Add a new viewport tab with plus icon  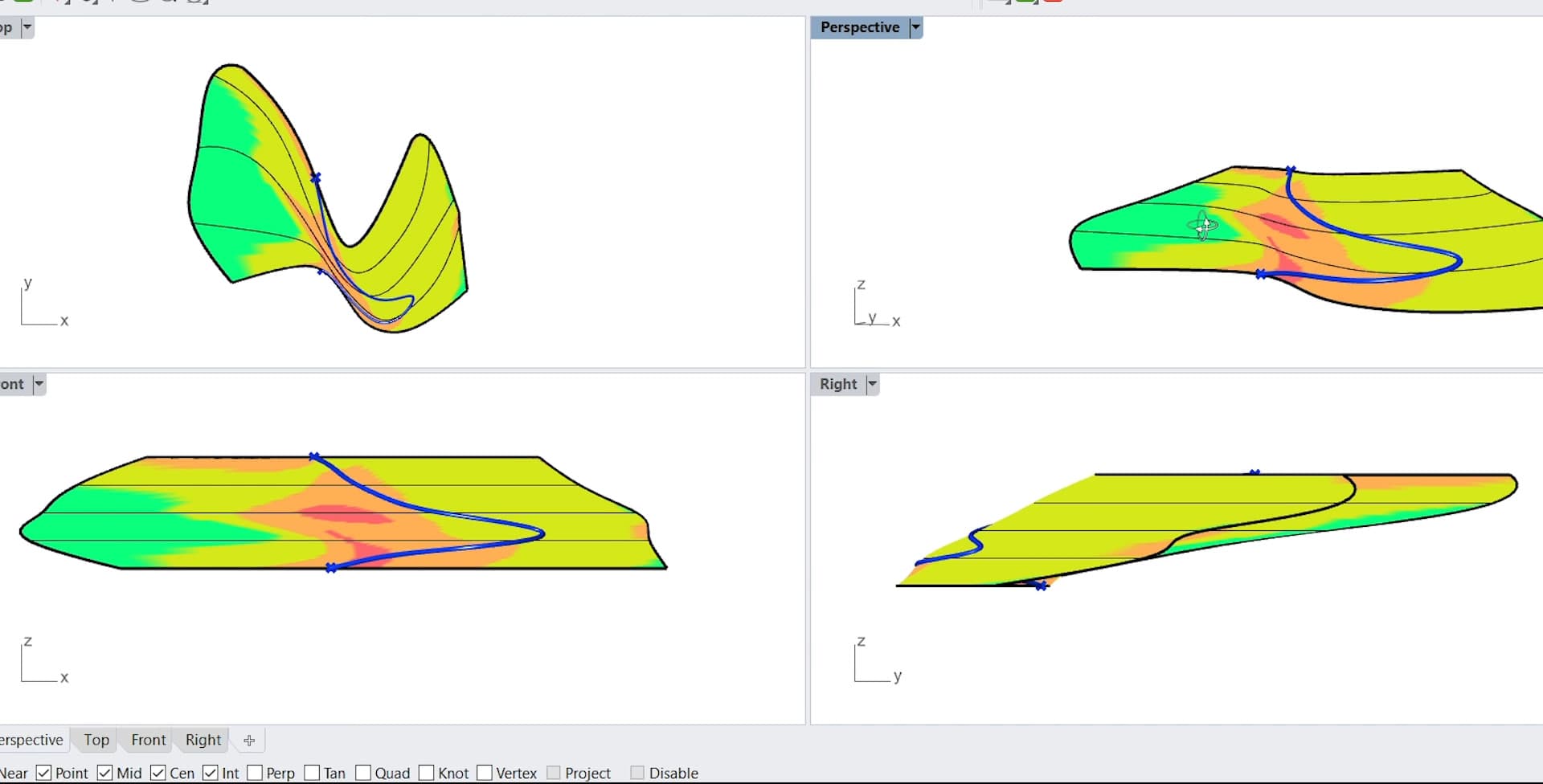click(x=249, y=741)
